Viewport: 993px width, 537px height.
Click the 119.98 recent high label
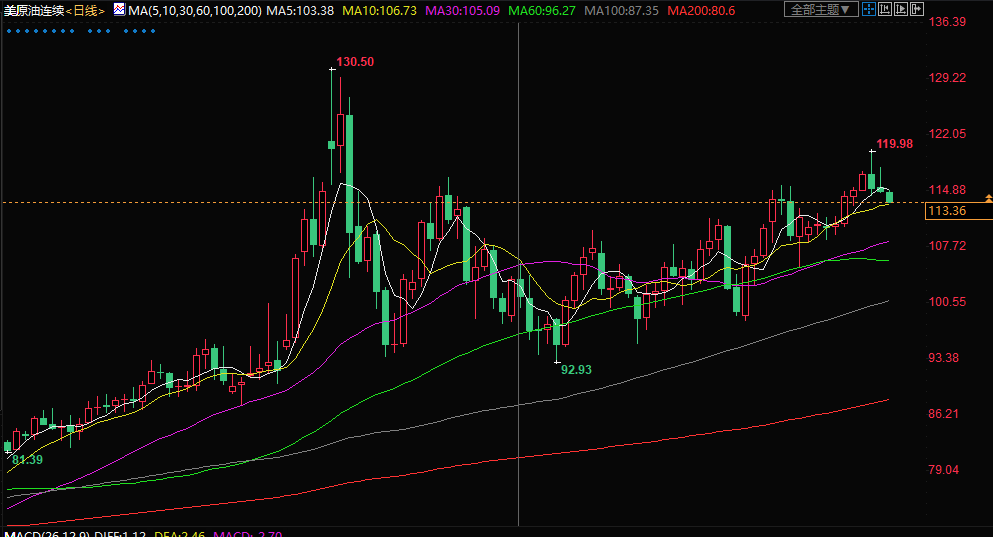(894, 144)
